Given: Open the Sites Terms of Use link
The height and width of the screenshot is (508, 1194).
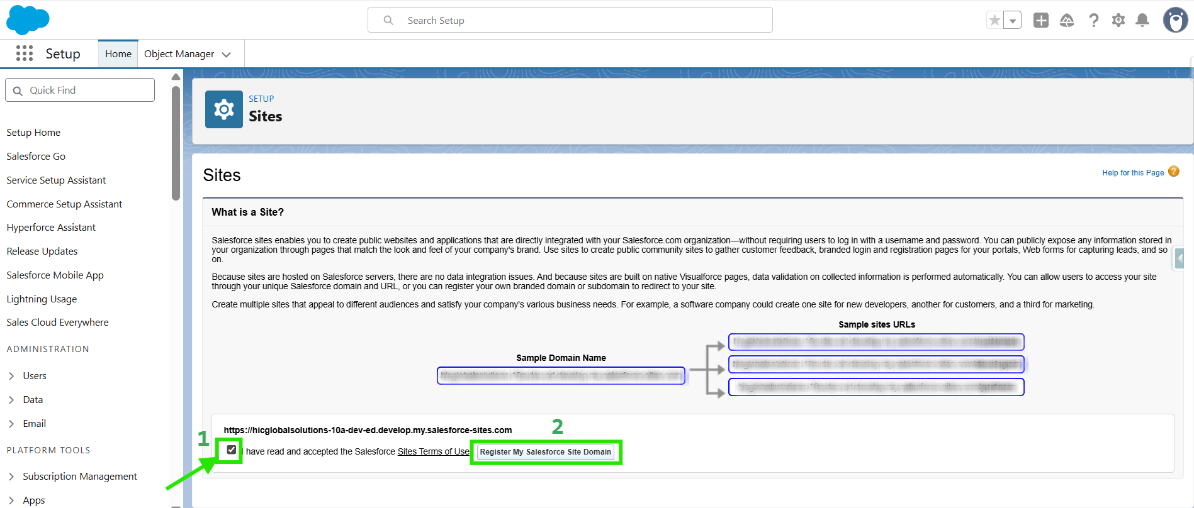Looking at the screenshot, I should click(433, 452).
